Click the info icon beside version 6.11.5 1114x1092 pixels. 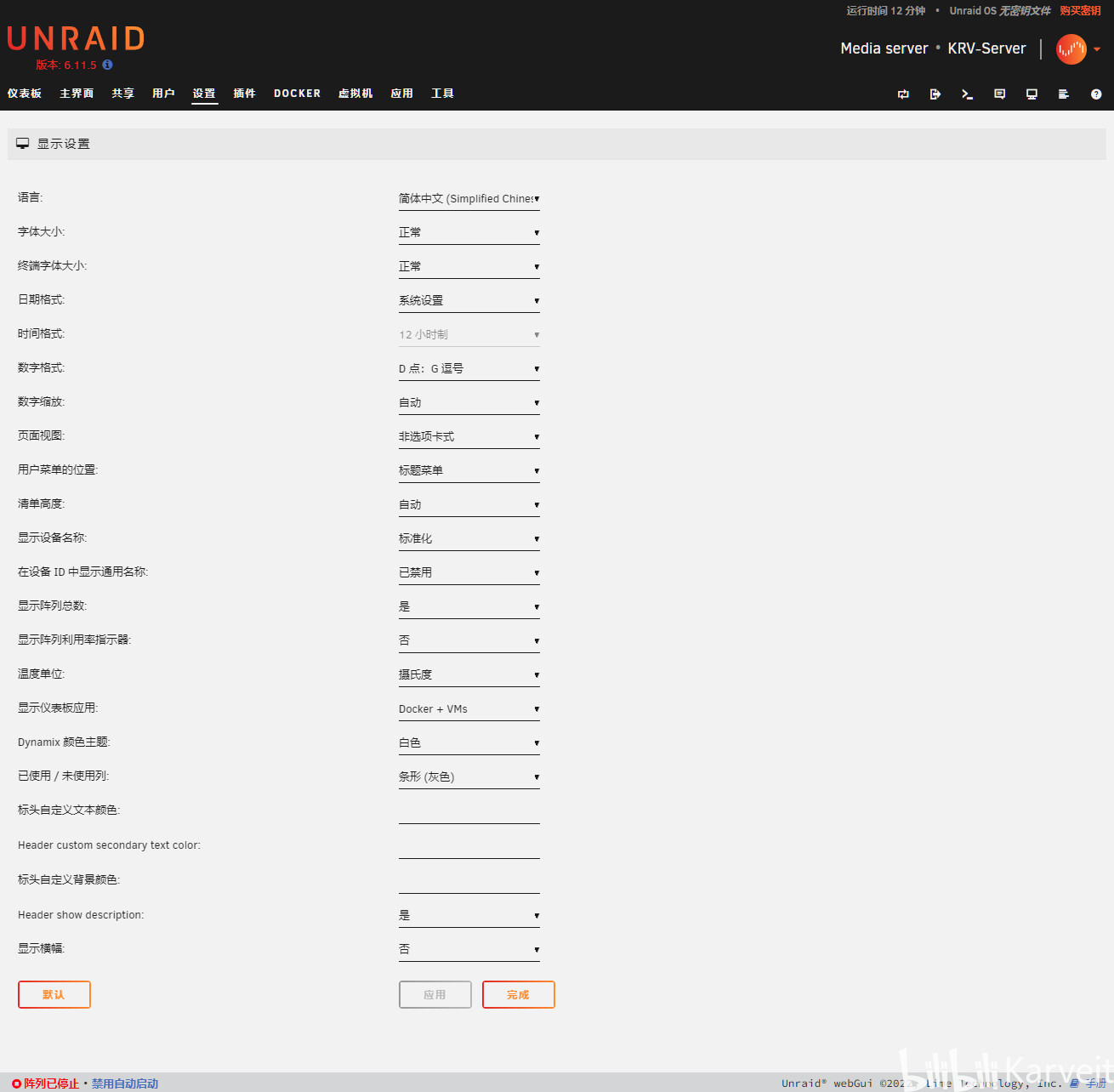click(107, 65)
